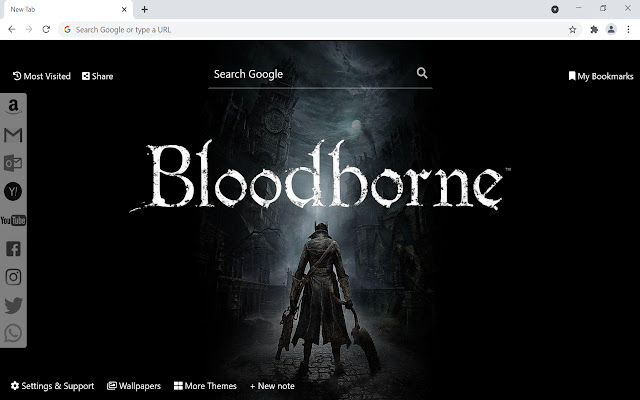Click the Share button

(98, 76)
